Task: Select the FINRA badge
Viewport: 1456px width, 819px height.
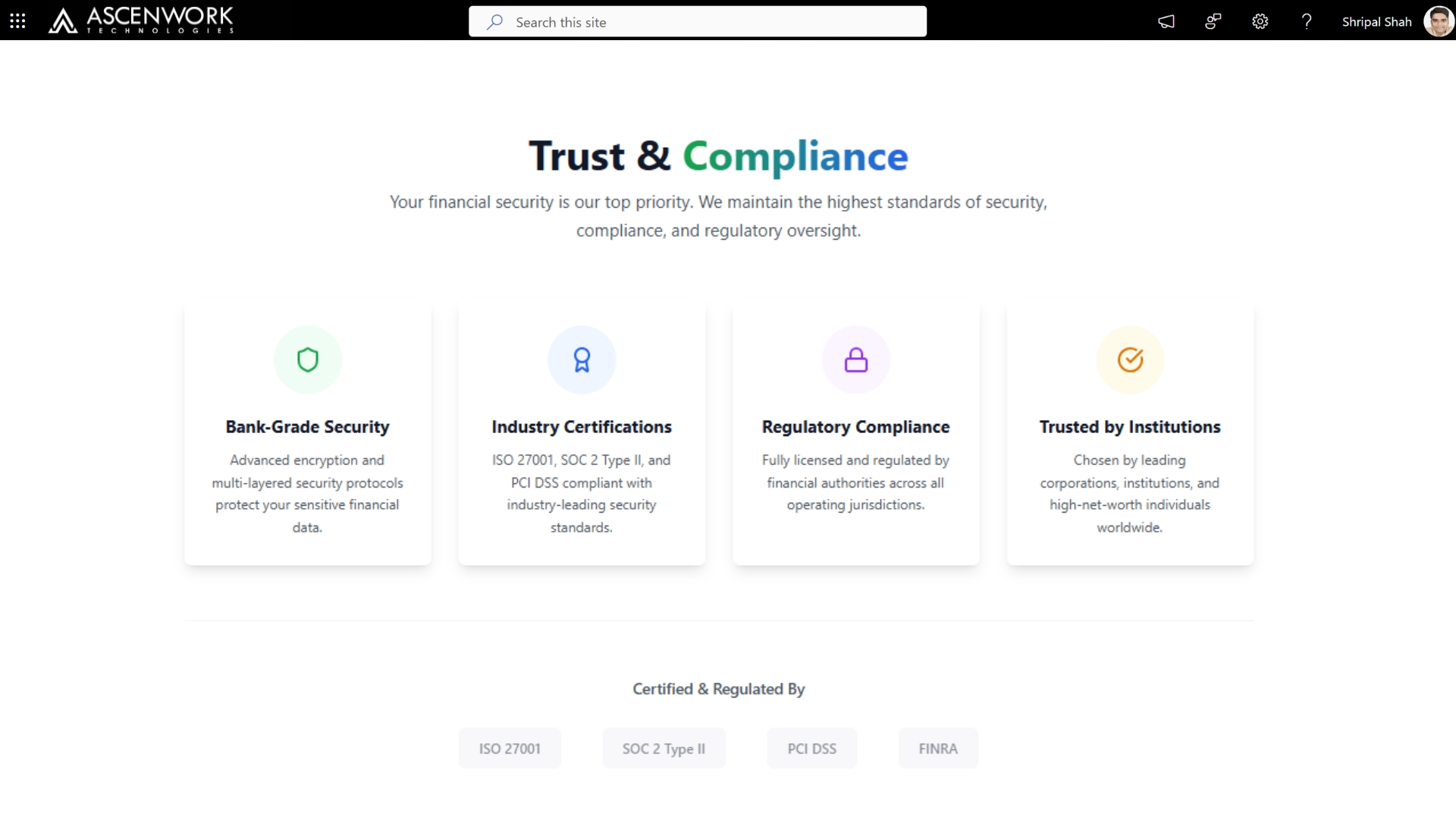Action: [938, 748]
